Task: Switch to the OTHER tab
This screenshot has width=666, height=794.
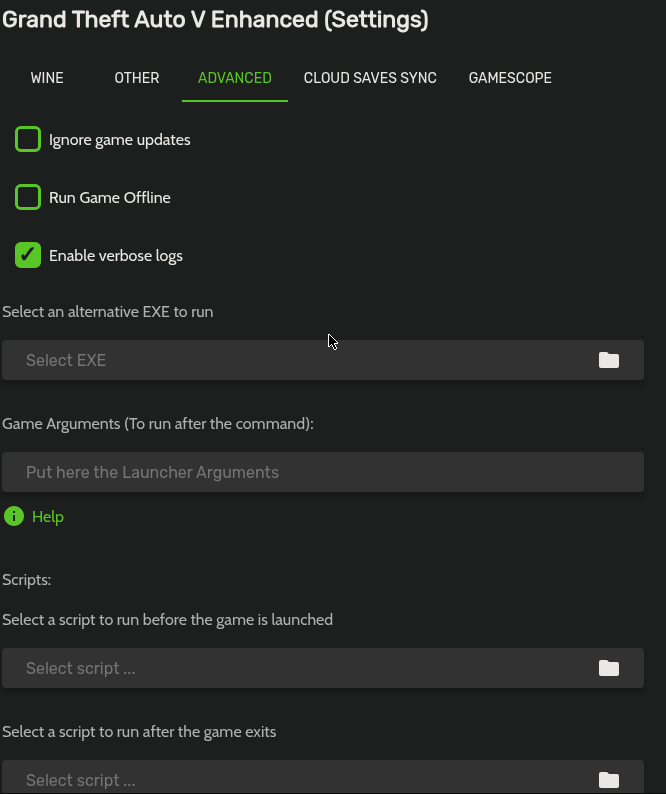Action: click(137, 78)
